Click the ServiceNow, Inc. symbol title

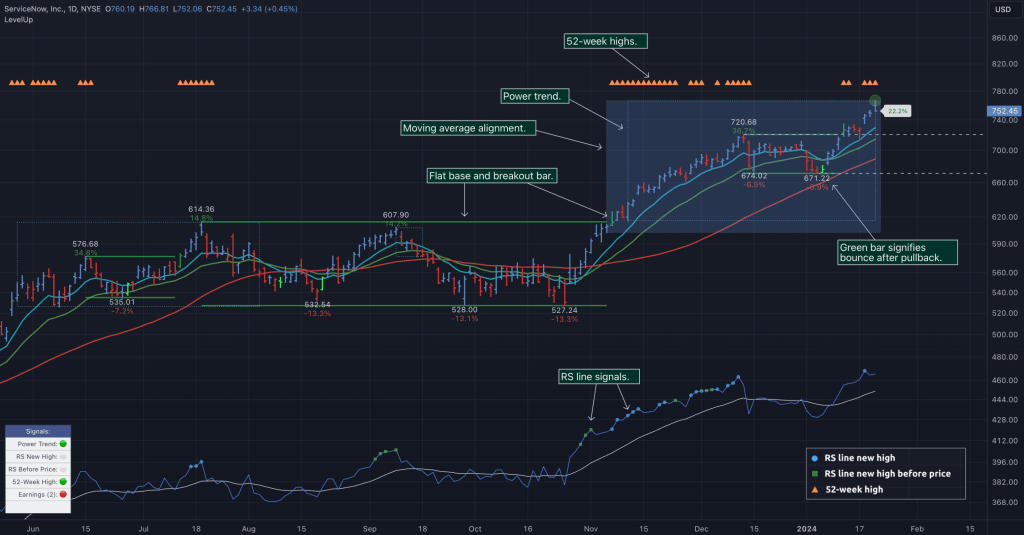pyautogui.click(x=40, y=10)
